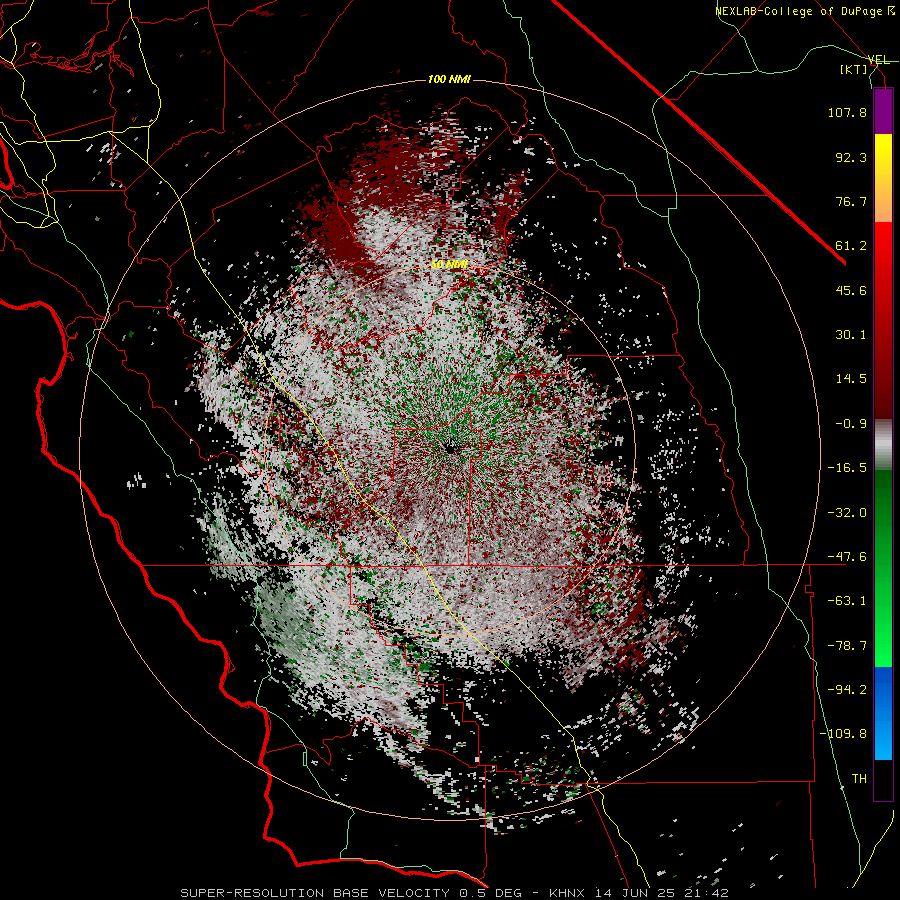Click the -16.5 value on velocity scale
900x900 pixels.
click(x=847, y=468)
